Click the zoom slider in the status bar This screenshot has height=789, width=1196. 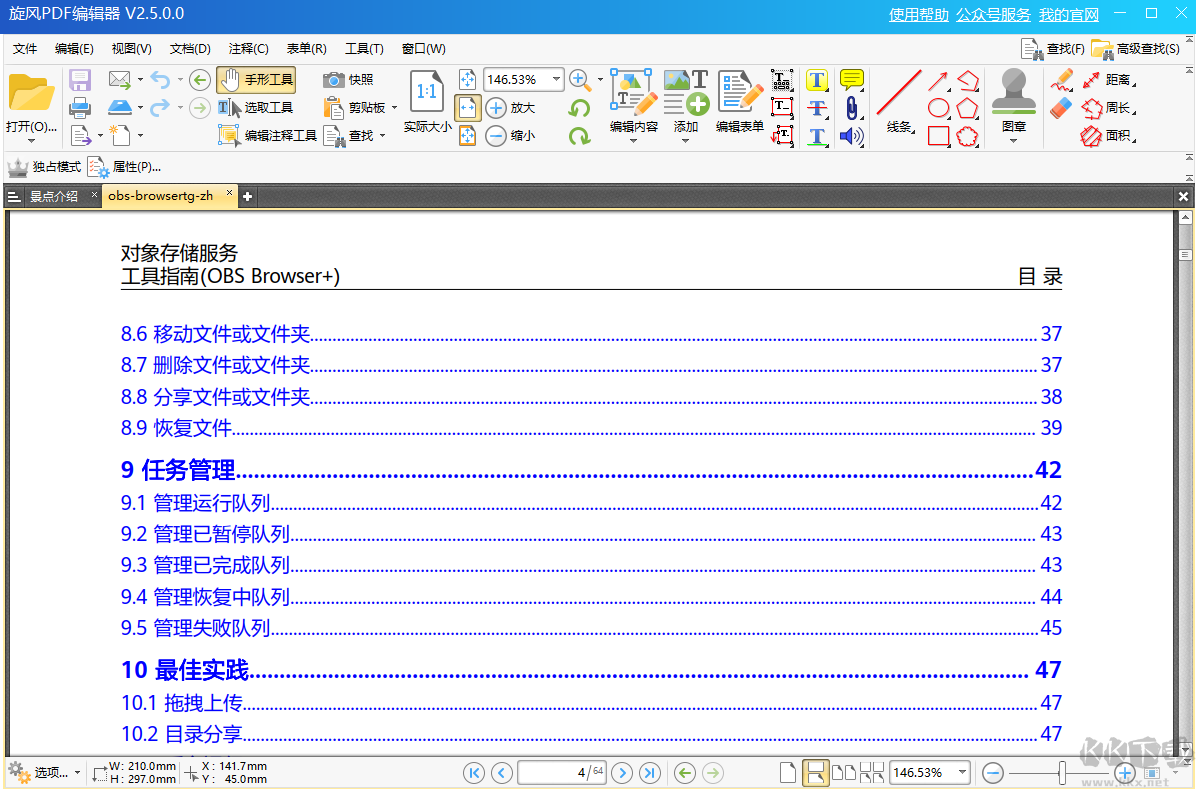pyautogui.click(x=1061, y=772)
